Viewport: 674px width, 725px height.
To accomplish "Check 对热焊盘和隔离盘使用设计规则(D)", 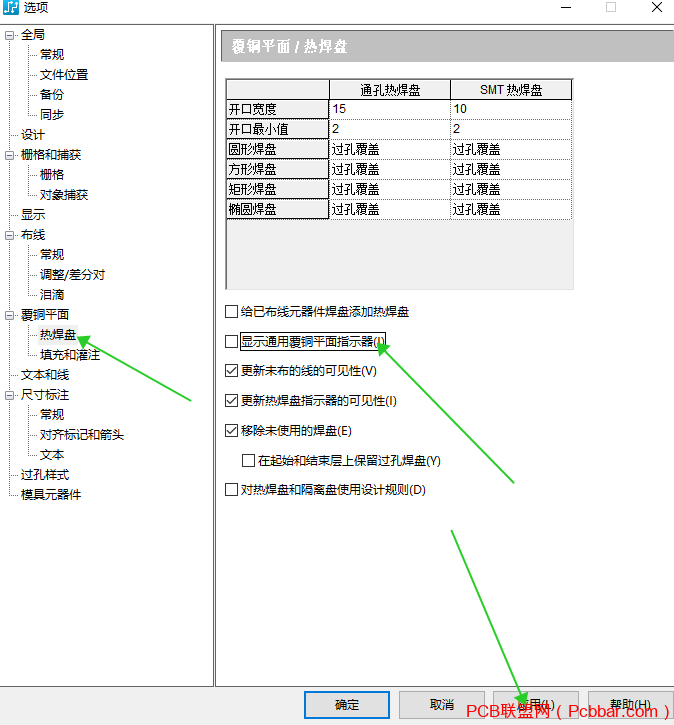I will click(231, 490).
